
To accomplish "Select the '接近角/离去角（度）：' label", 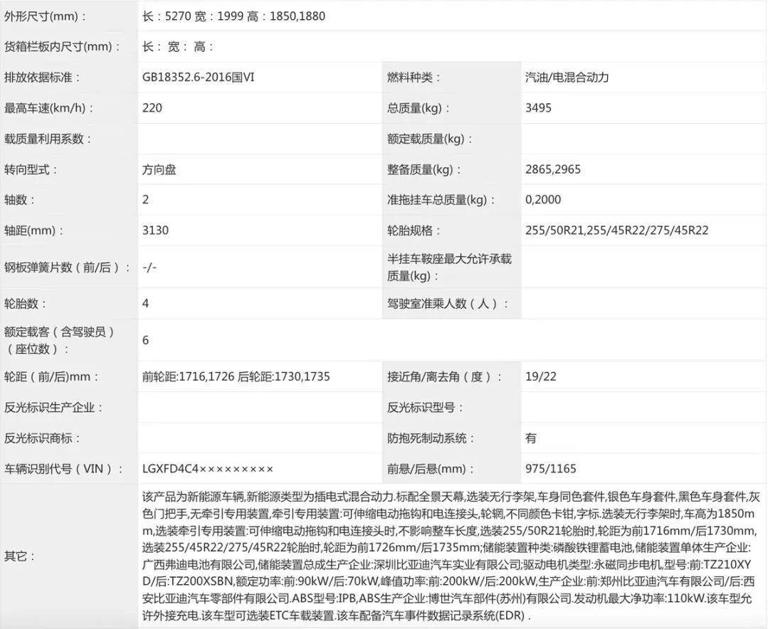I will tap(445, 377).
